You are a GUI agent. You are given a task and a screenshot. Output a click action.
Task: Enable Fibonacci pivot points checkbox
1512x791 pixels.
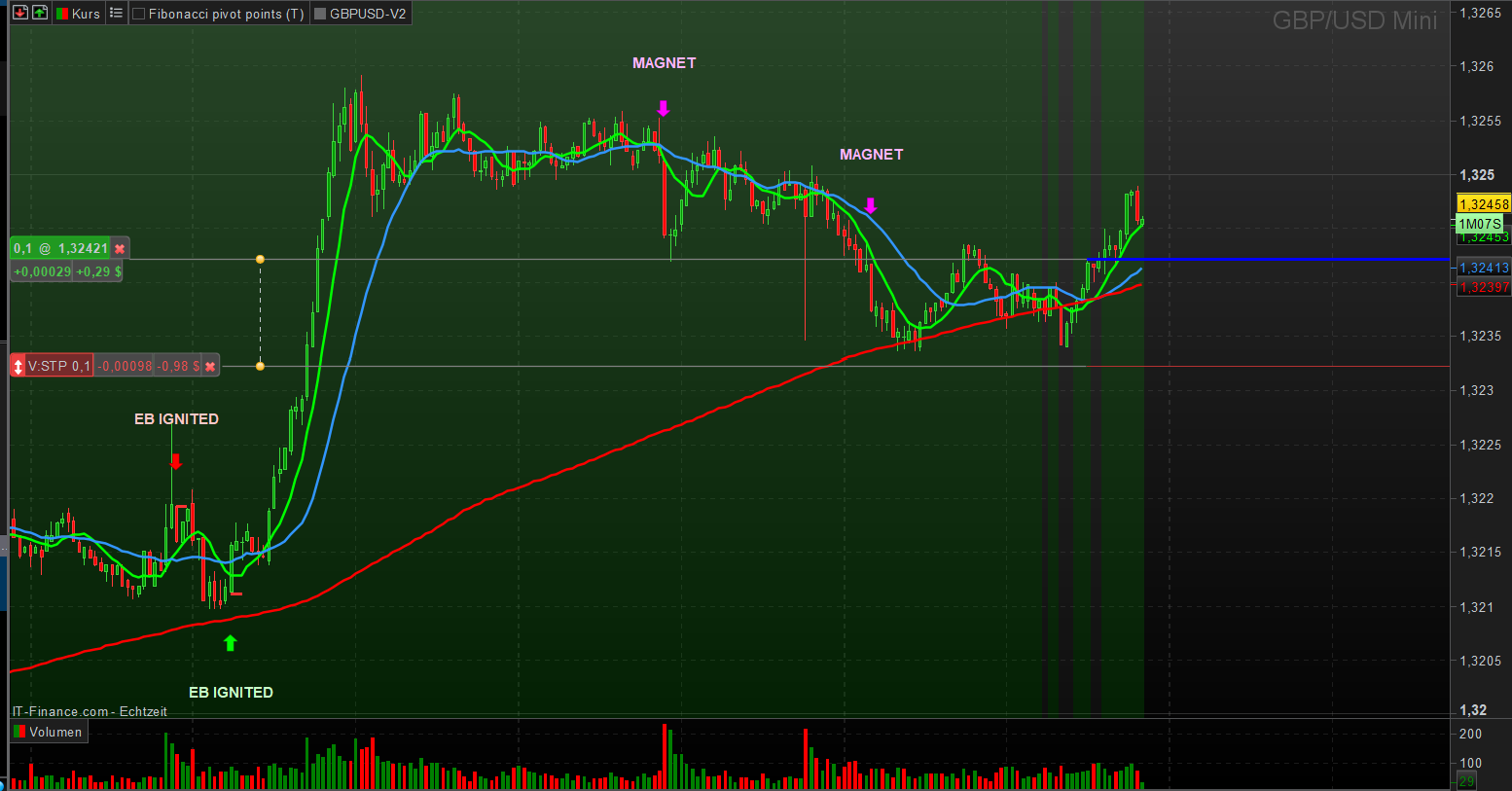139,14
